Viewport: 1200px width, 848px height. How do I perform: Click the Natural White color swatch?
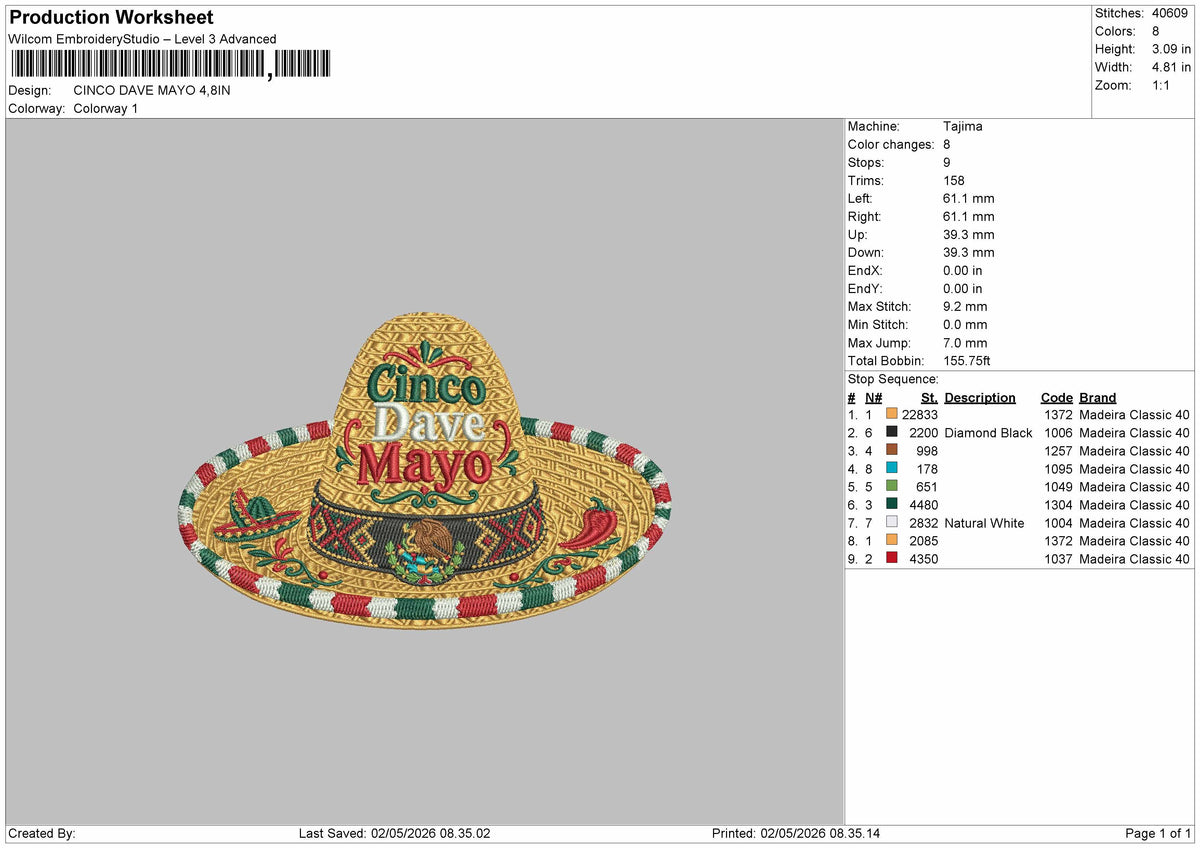pos(892,522)
